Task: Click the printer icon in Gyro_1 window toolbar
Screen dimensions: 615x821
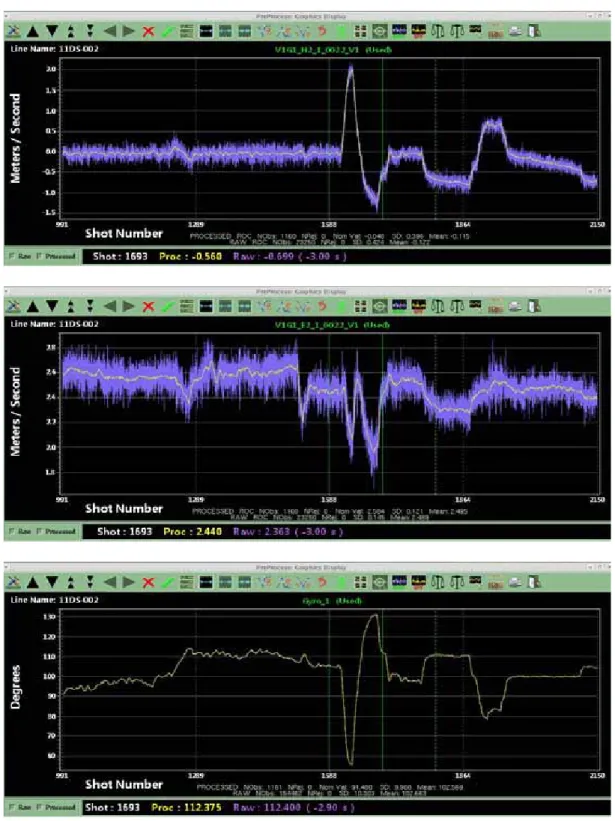Action: click(x=515, y=582)
